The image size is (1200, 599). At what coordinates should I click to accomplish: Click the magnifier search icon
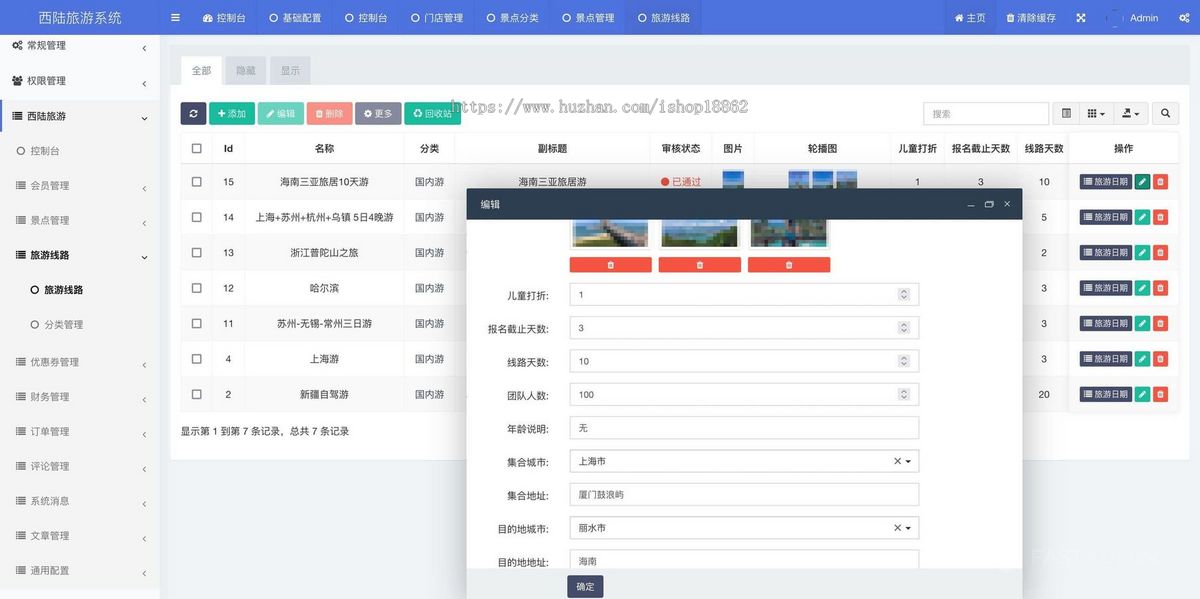tap(1165, 113)
